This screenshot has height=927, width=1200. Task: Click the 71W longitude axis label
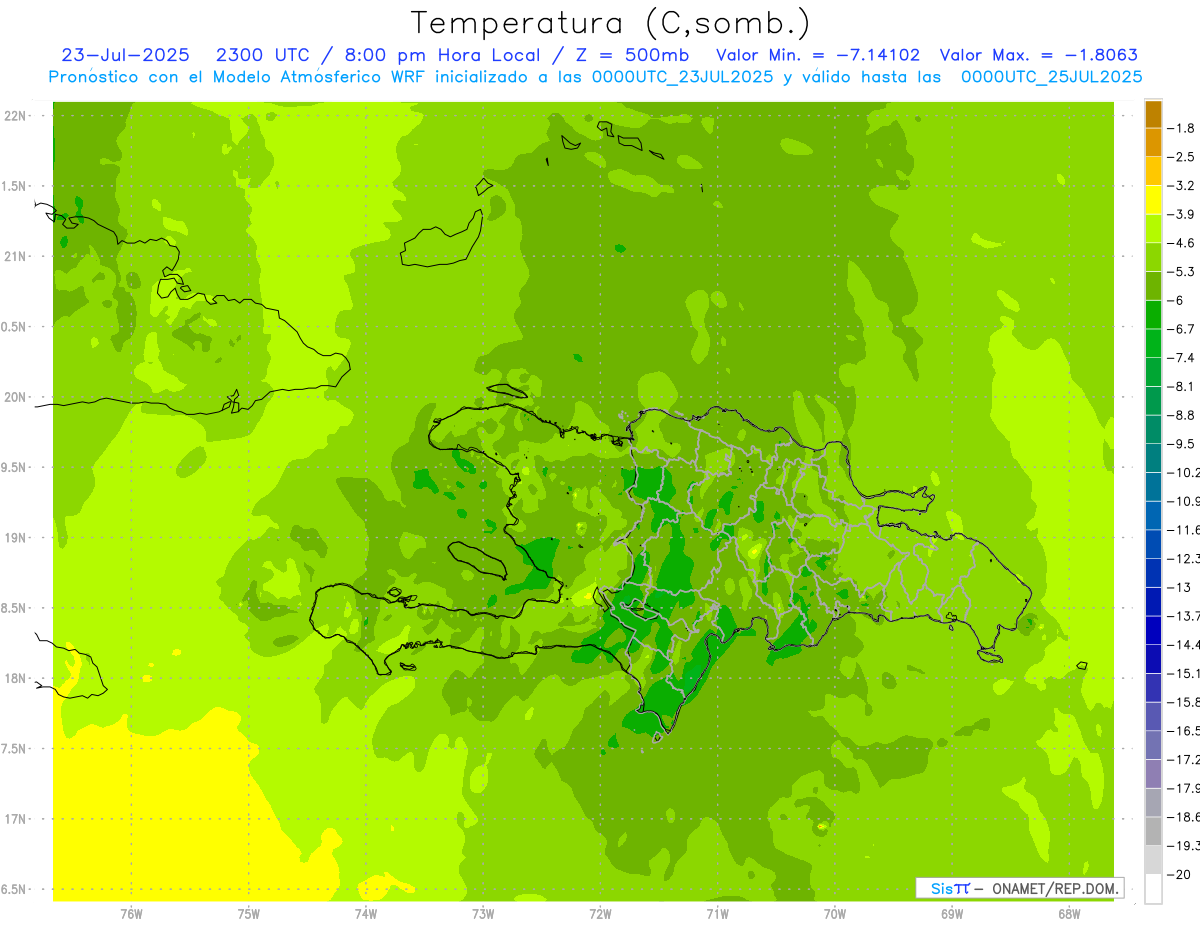717,914
